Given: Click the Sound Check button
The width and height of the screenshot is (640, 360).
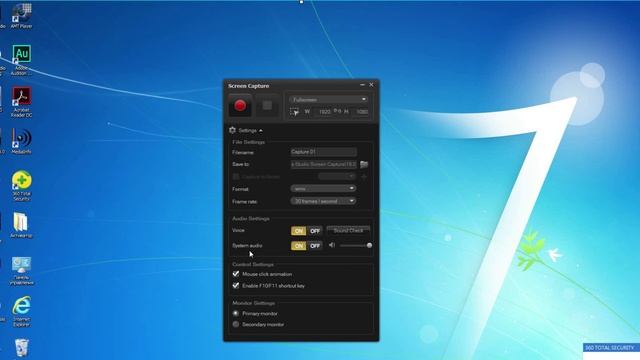Looking at the screenshot, I should tap(348, 231).
